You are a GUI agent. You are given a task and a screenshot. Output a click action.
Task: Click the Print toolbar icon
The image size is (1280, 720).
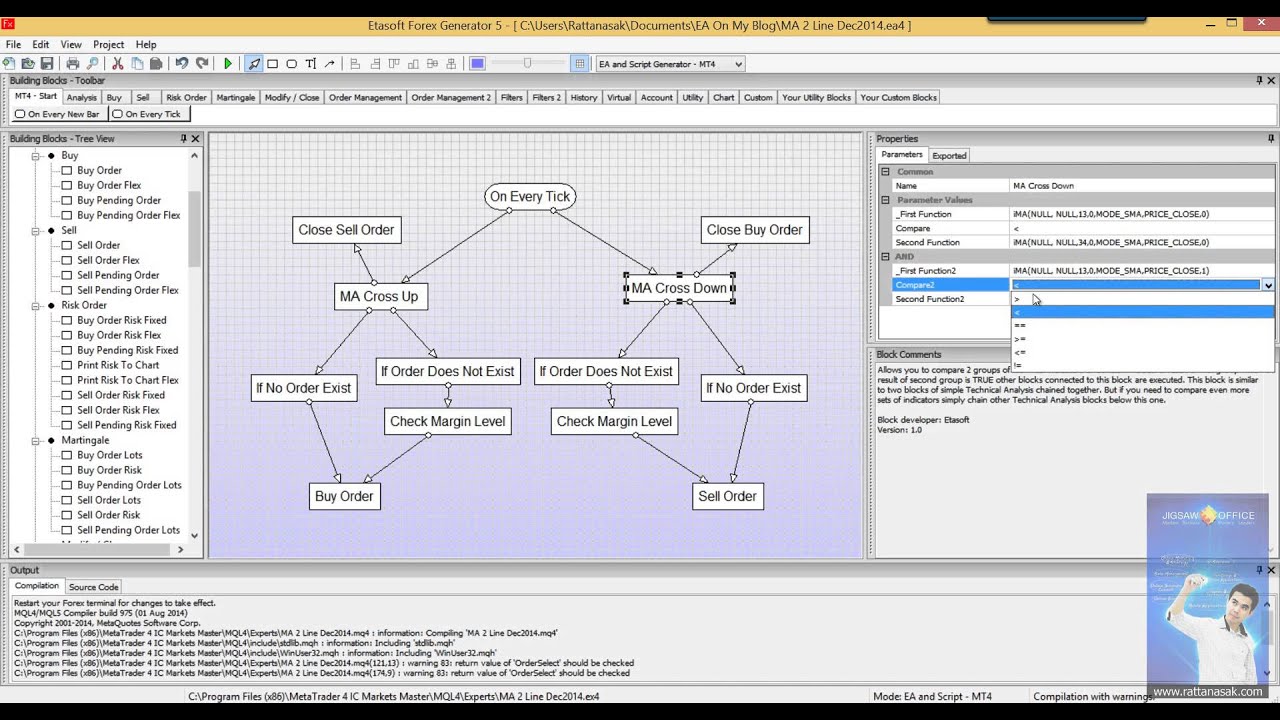pos(73,64)
